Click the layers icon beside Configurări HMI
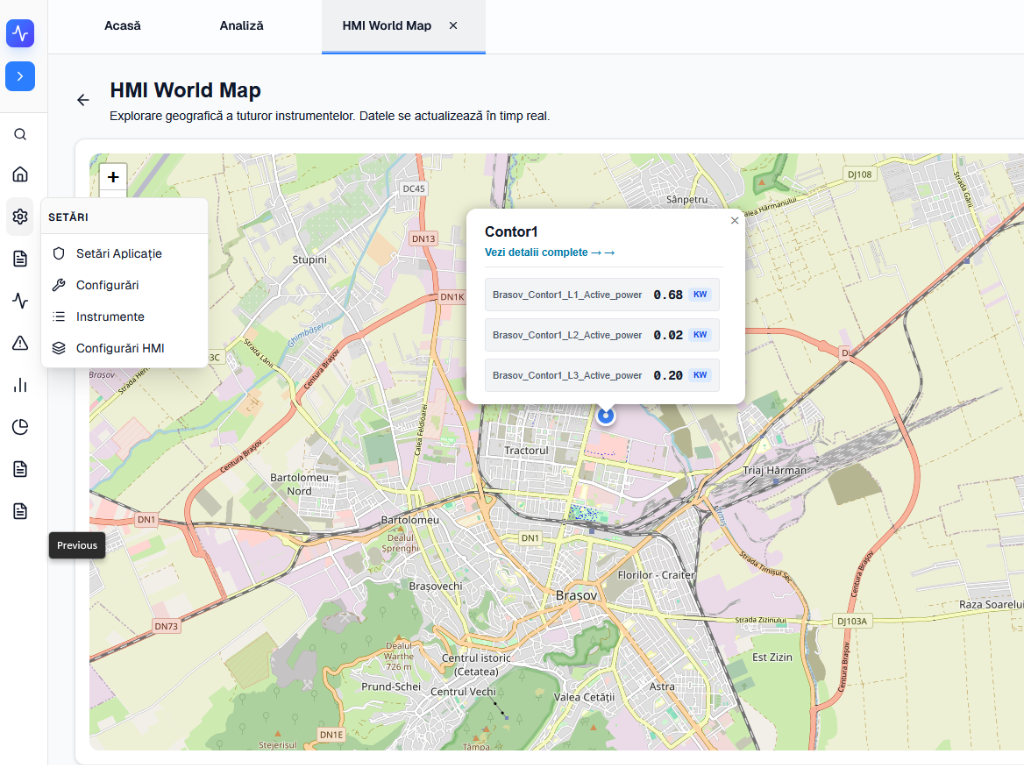 59,348
